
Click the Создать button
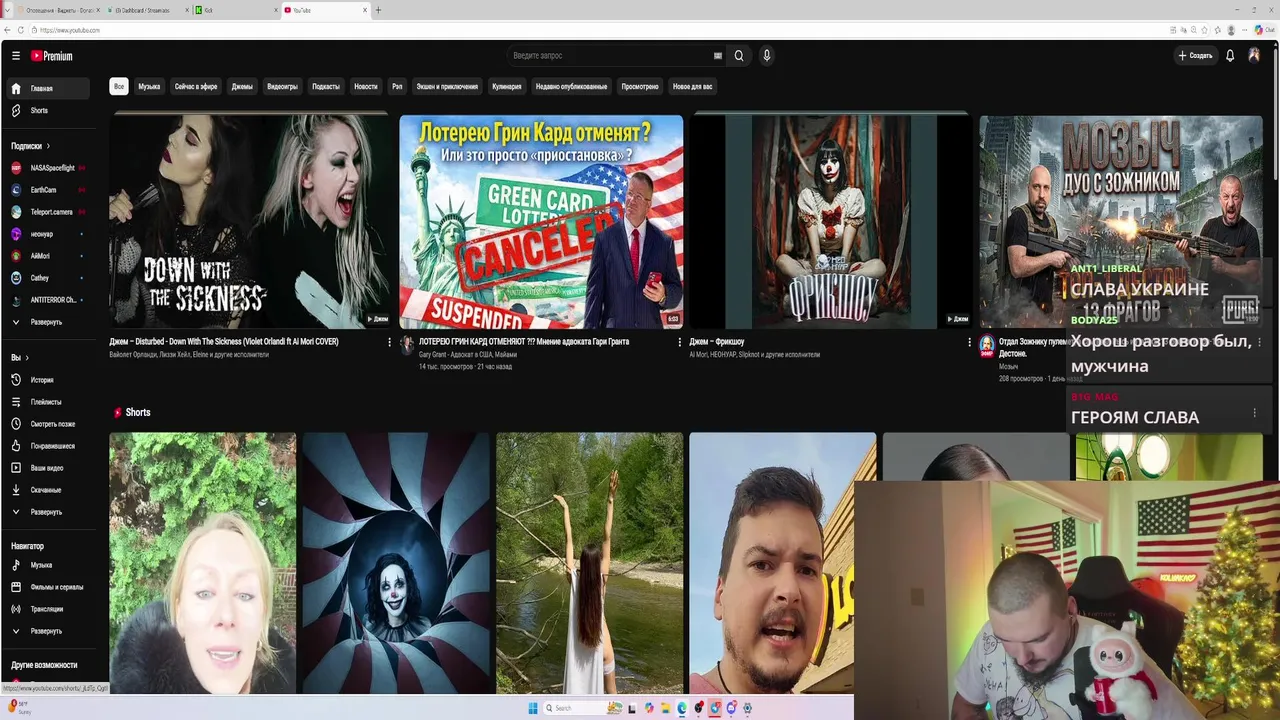click(x=1195, y=56)
